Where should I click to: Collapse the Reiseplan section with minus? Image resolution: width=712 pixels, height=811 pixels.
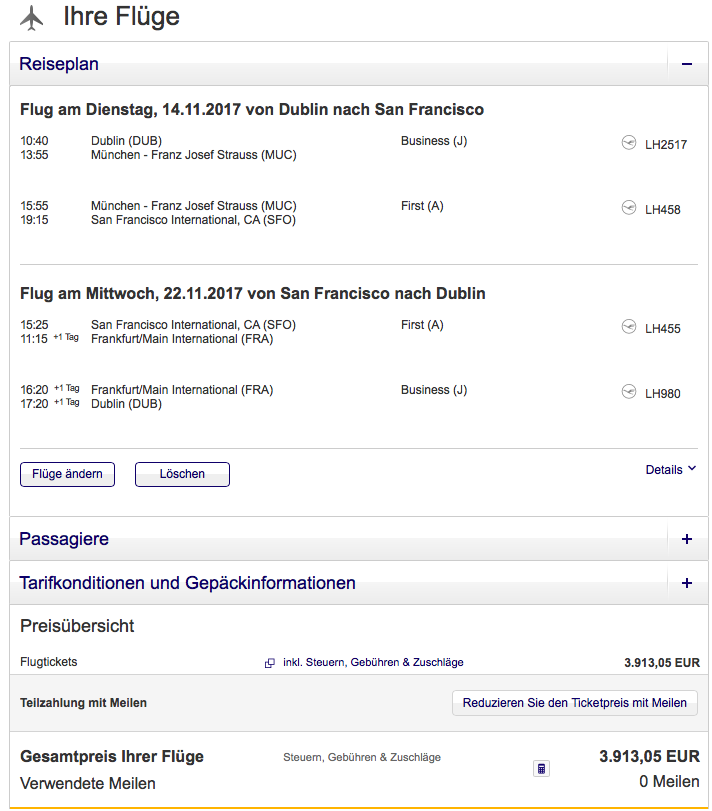(687, 64)
